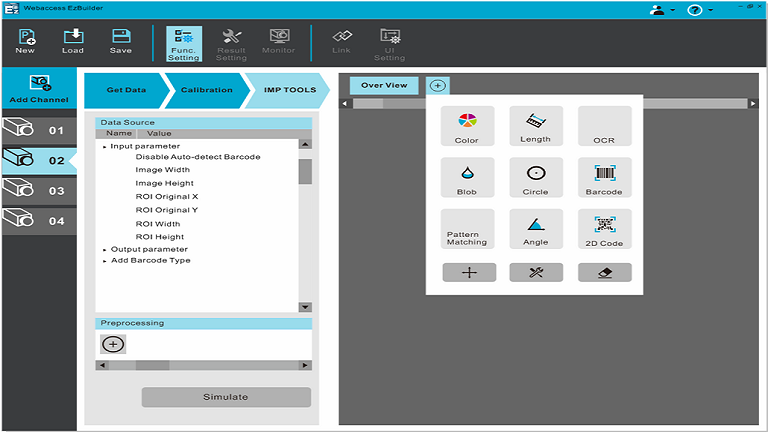
Task: Choose the Circle tool
Action: click(536, 178)
